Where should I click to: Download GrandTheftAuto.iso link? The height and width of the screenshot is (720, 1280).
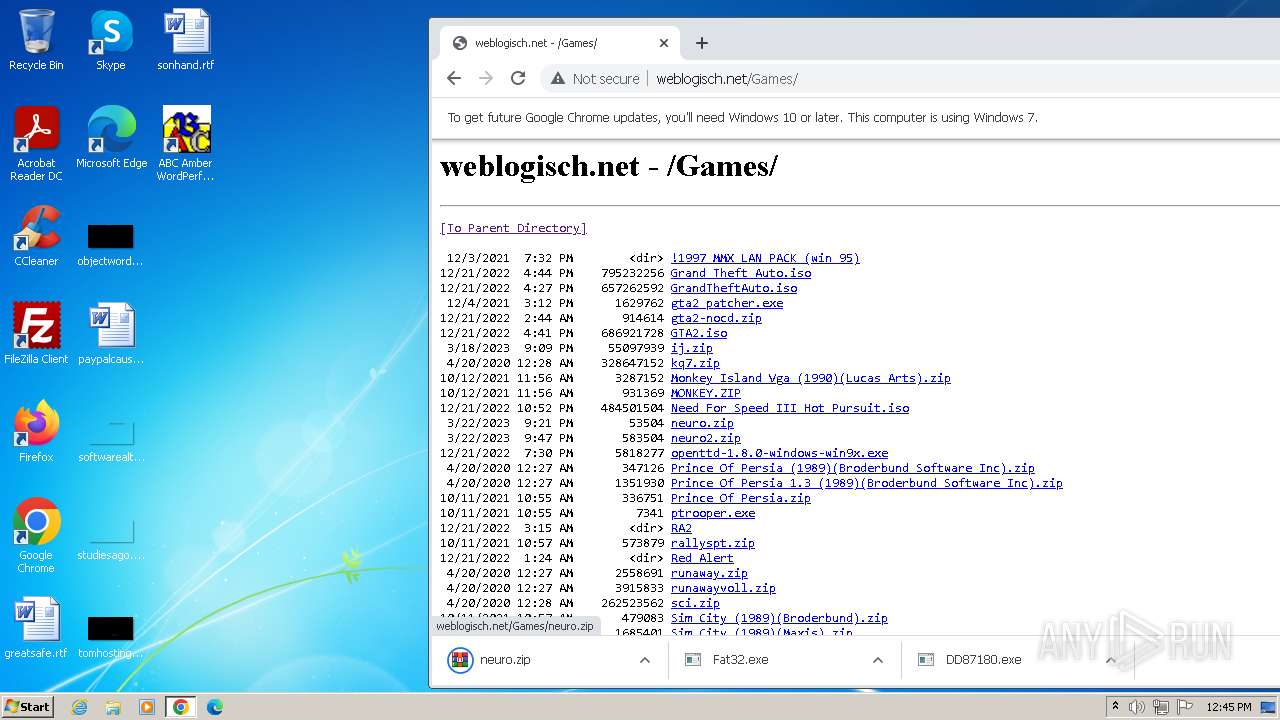tap(734, 288)
